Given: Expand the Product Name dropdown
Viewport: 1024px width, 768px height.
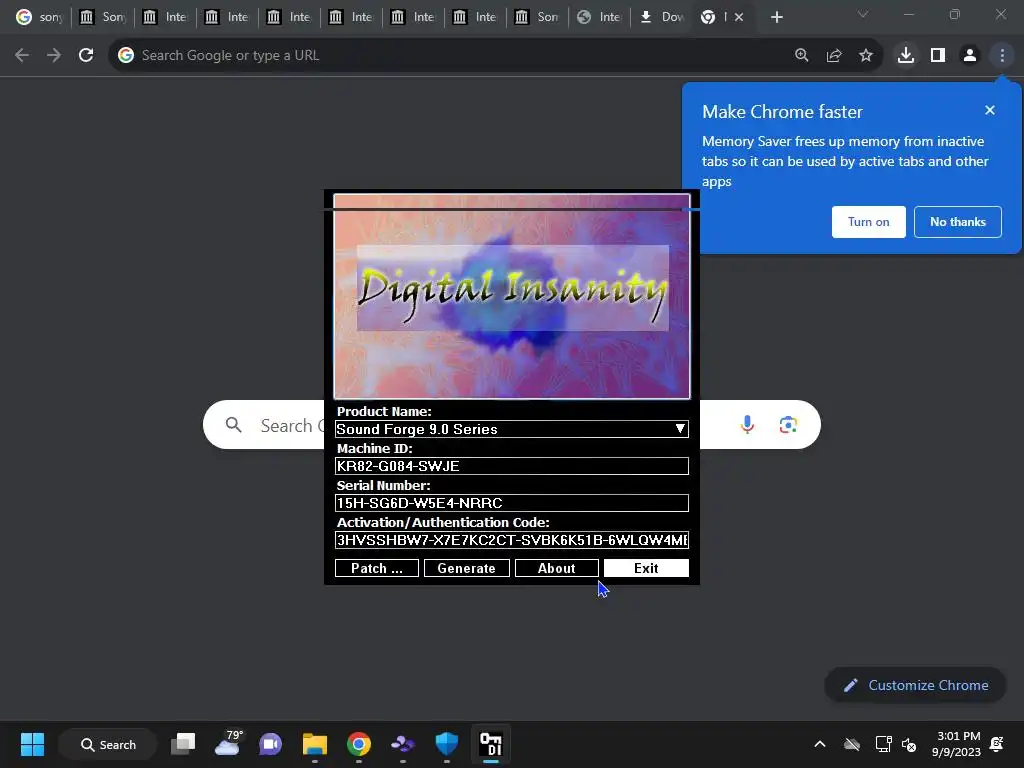Looking at the screenshot, I should [x=680, y=429].
